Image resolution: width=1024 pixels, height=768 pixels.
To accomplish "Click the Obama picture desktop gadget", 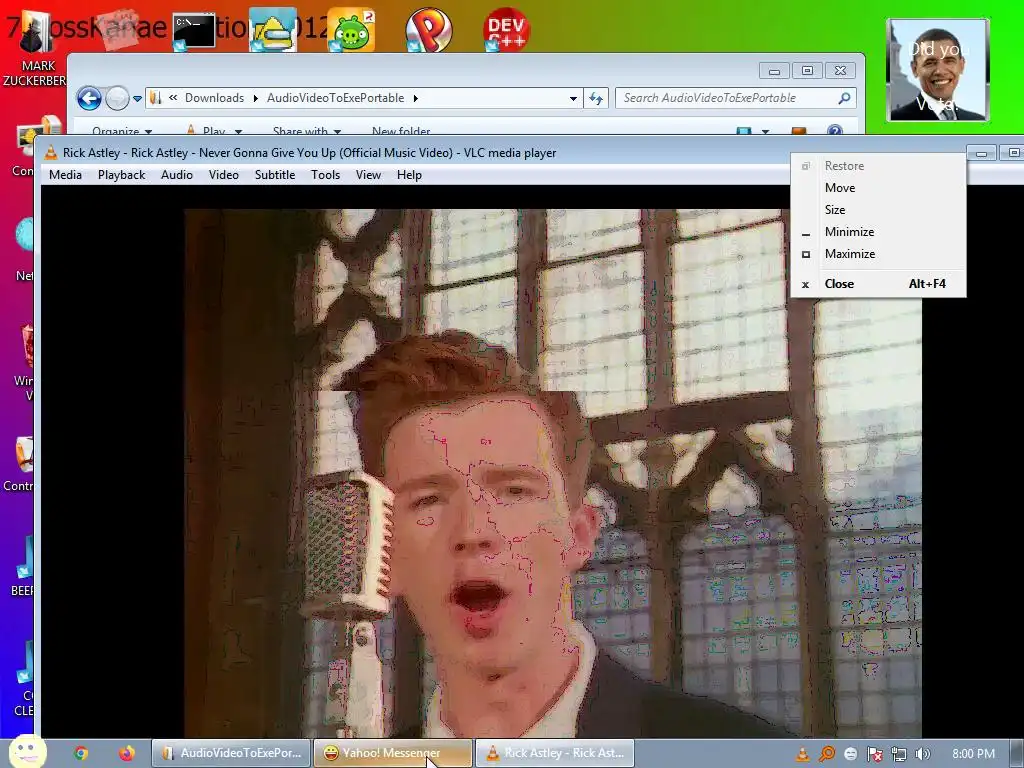I will [938, 70].
